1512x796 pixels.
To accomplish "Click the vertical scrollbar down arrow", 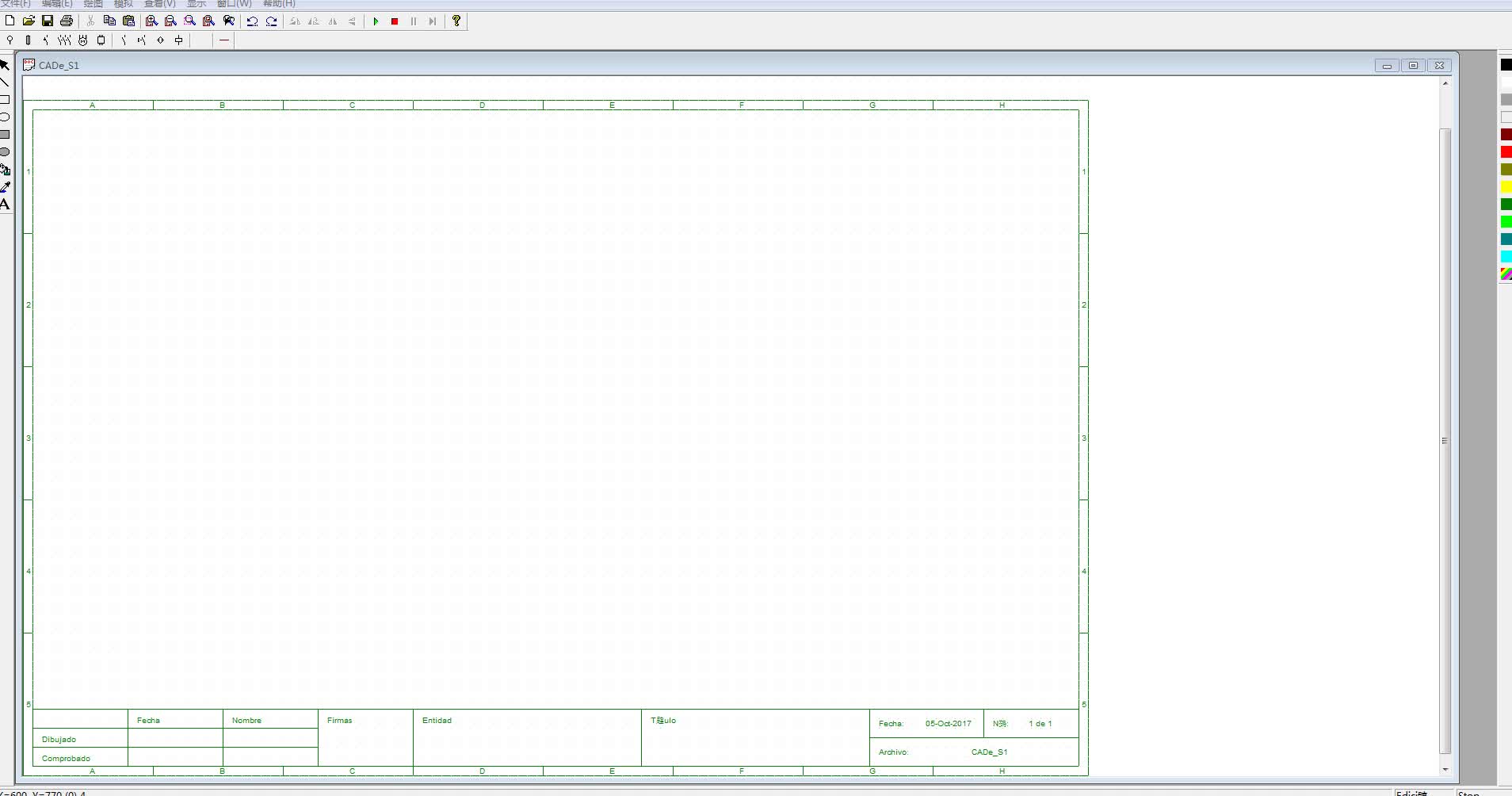I will [1445, 769].
